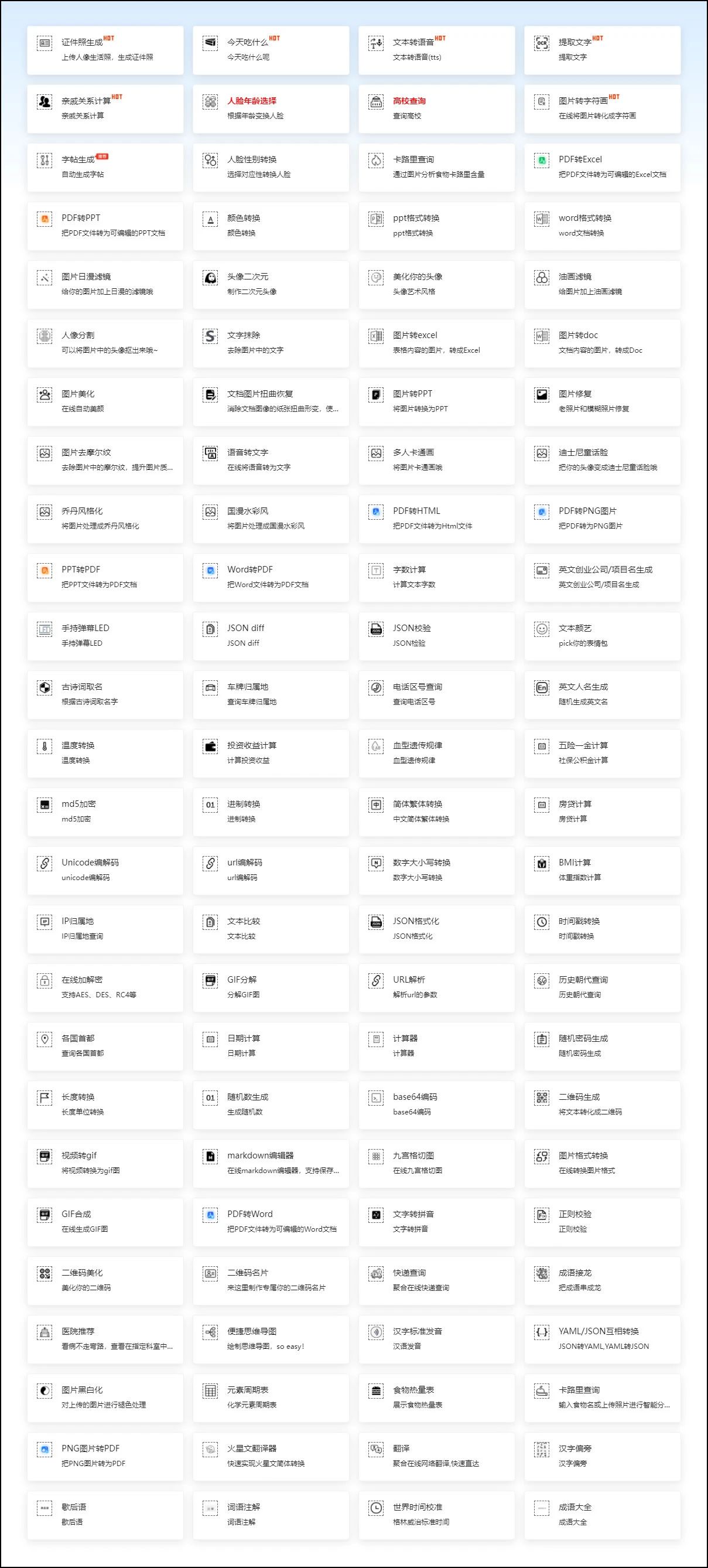Click the clock icon next to 时间戳转换
The width and height of the screenshot is (708, 1568).
click(541, 922)
